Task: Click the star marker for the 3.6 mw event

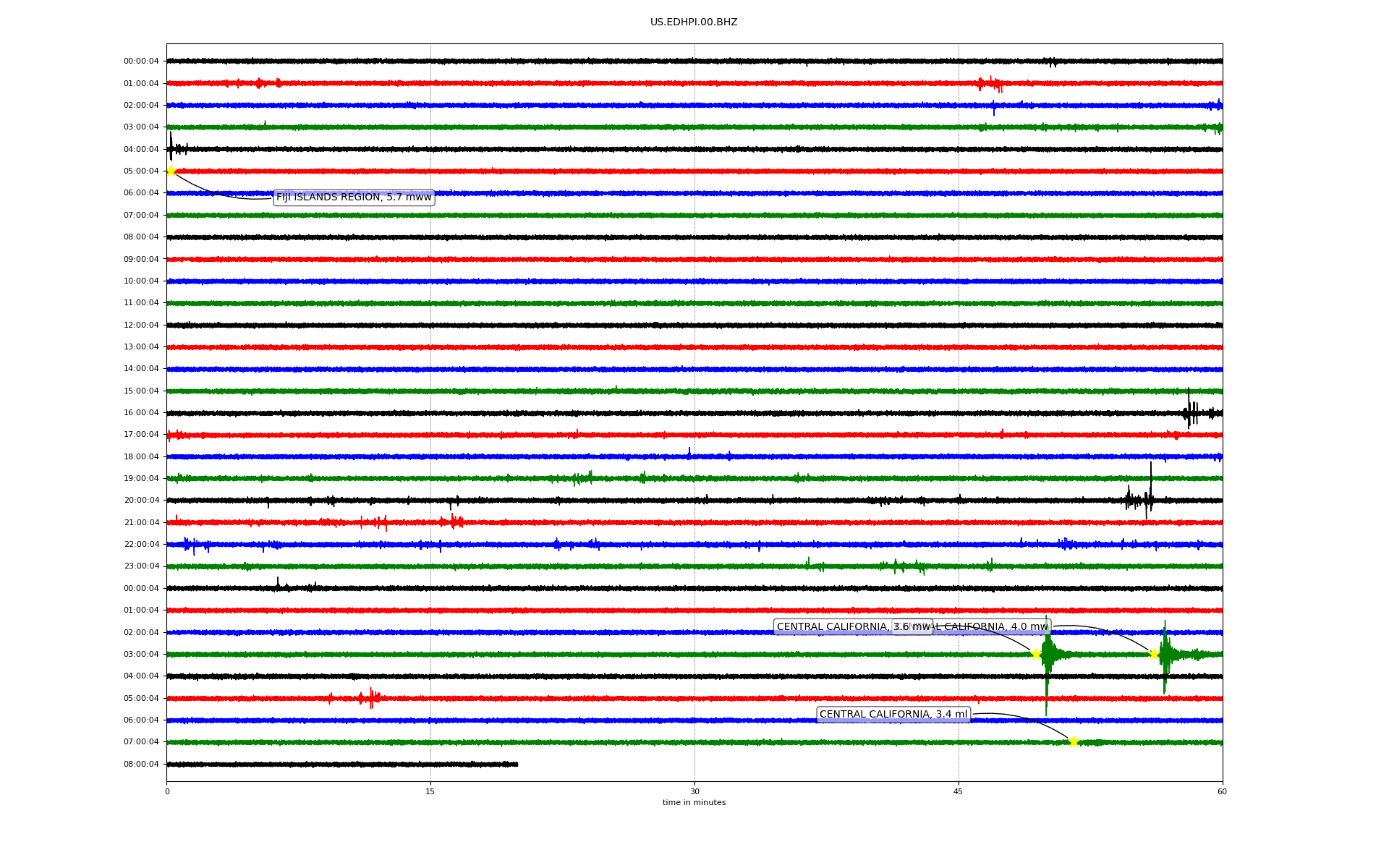Action: click(1036, 654)
